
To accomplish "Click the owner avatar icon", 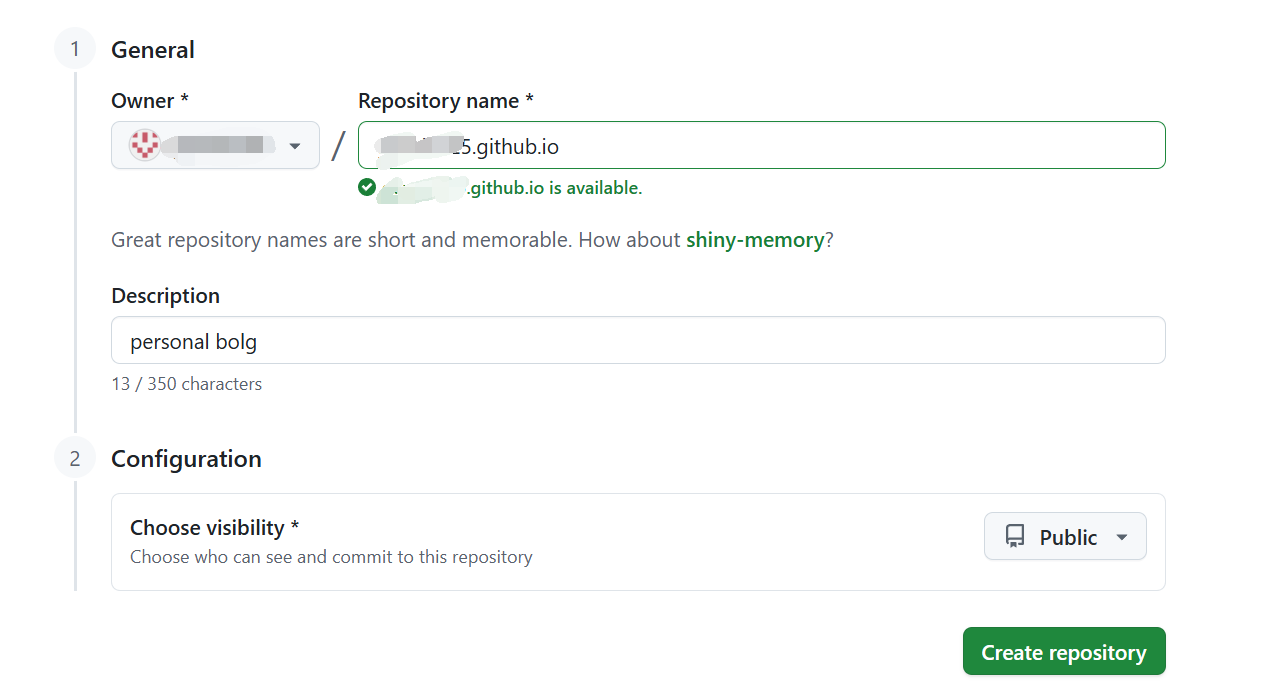I will click(145, 146).
